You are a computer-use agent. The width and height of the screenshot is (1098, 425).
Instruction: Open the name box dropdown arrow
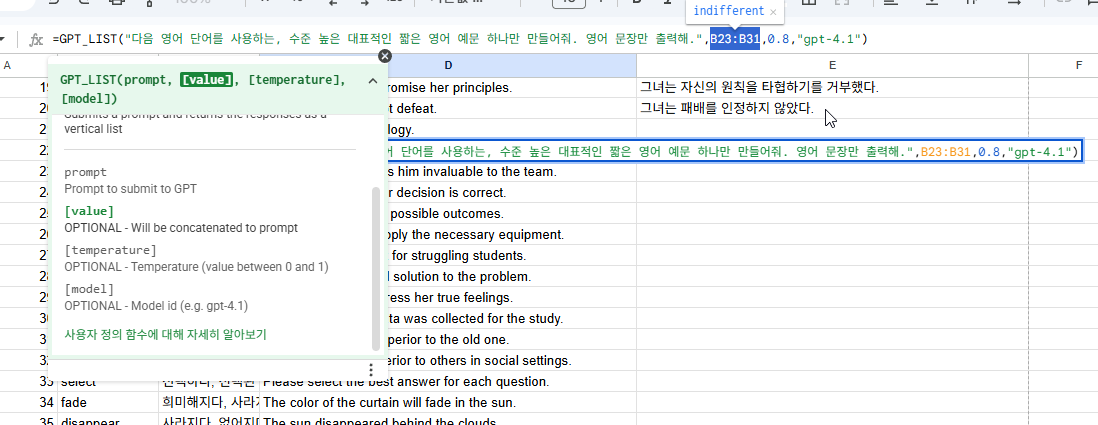pyautogui.click(x=4, y=39)
